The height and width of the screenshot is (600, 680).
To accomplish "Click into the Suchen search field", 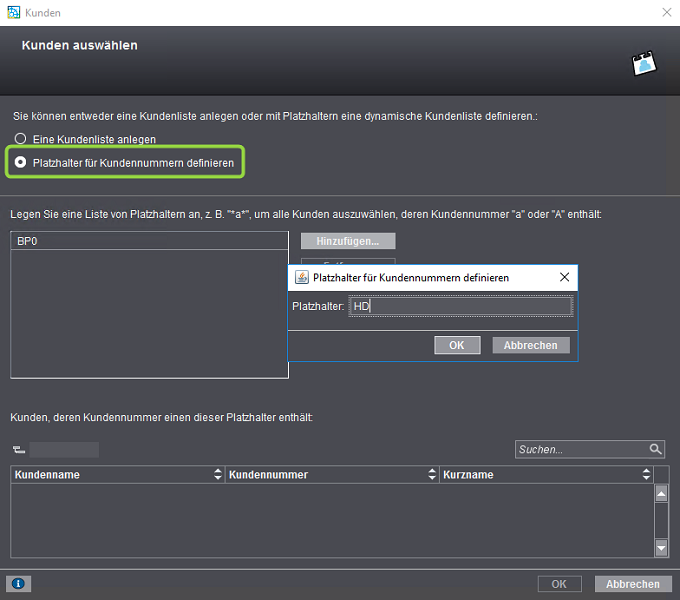I will coord(580,450).
